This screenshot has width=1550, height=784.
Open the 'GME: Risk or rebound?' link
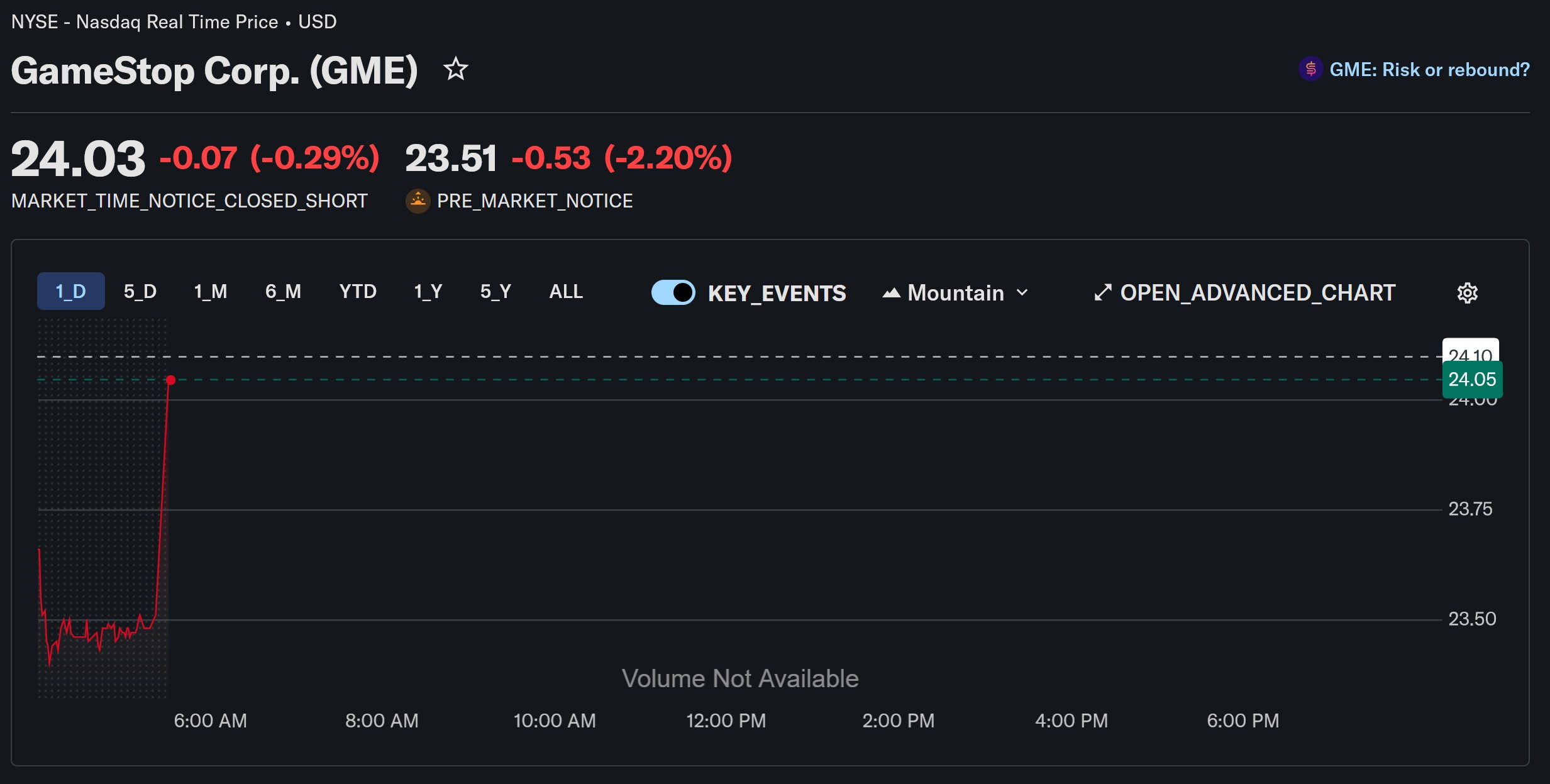pos(1429,70)
